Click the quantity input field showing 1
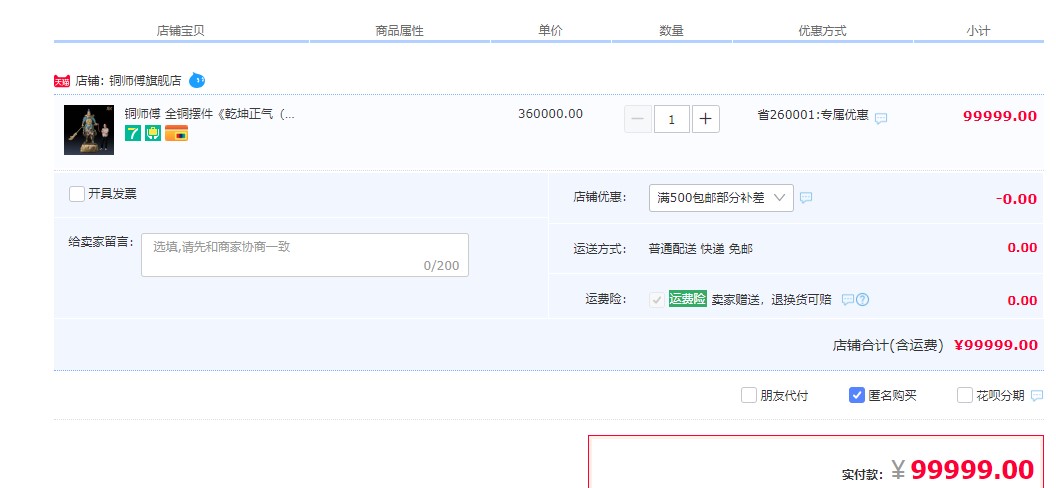 pyautogui.click(x=671, y=119)
